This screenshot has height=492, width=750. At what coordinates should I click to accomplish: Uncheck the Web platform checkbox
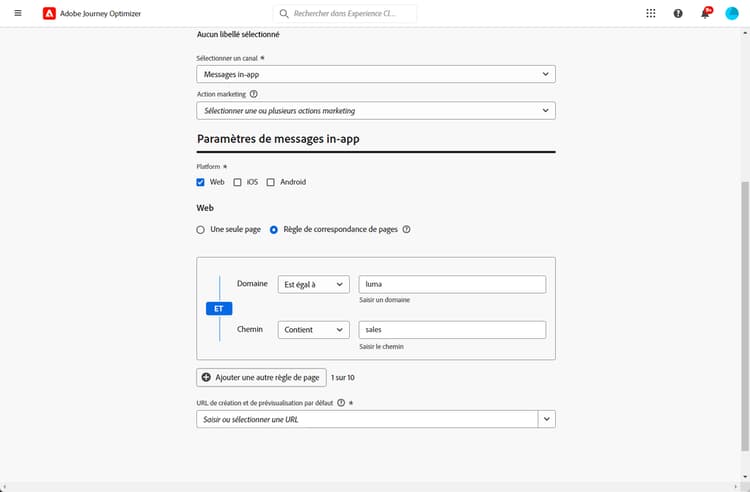pyautogui.click(x=201, y=182)
